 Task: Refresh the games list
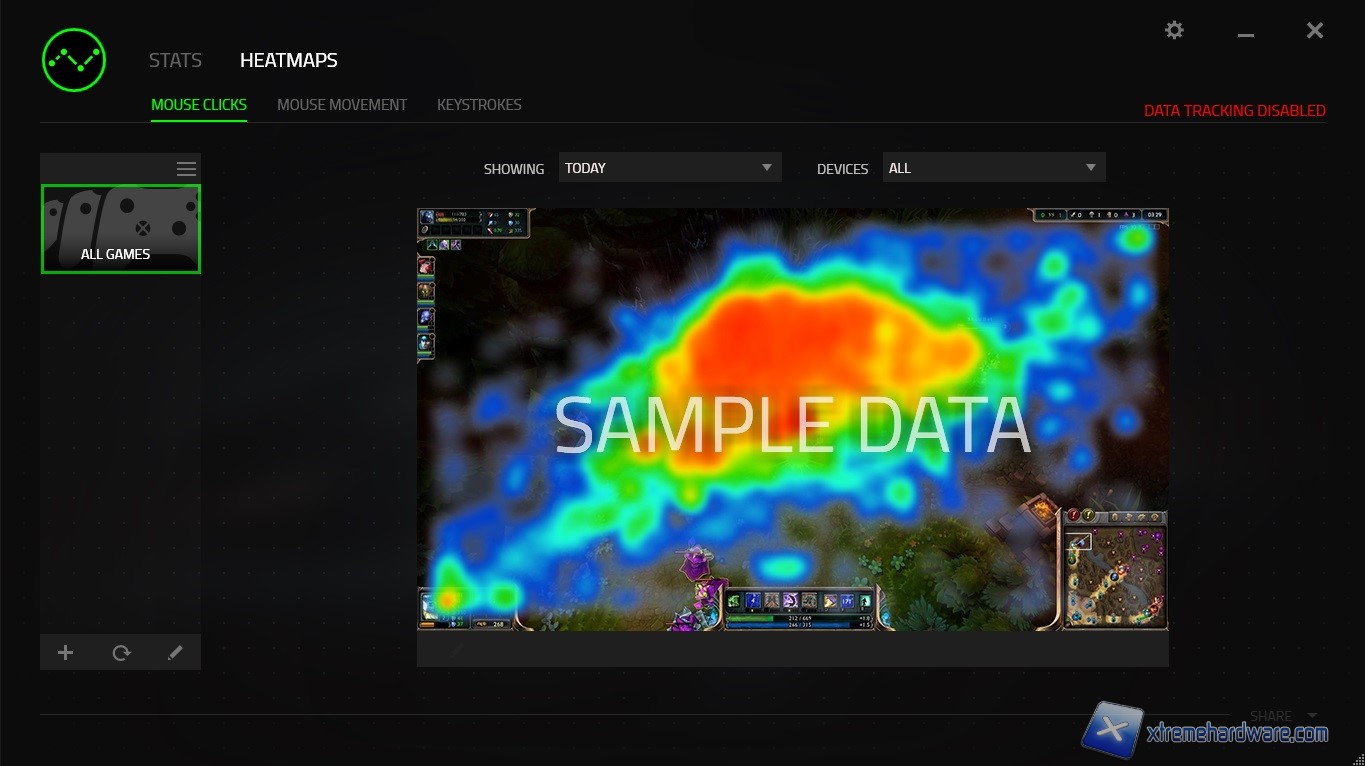pyautogui.click(x=121, y=653)
